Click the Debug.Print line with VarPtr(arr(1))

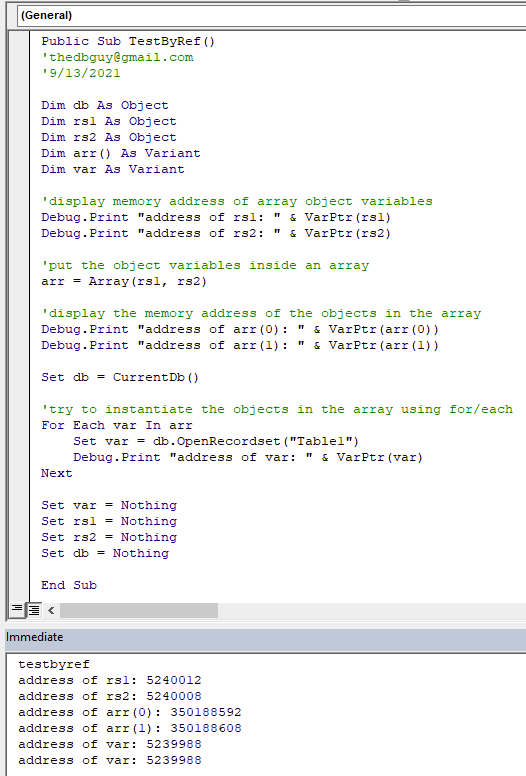pos(240,345)
